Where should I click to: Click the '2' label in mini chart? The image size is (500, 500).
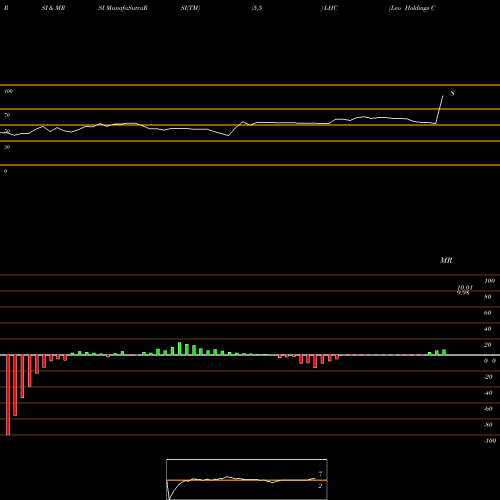(x=320, y=486)
